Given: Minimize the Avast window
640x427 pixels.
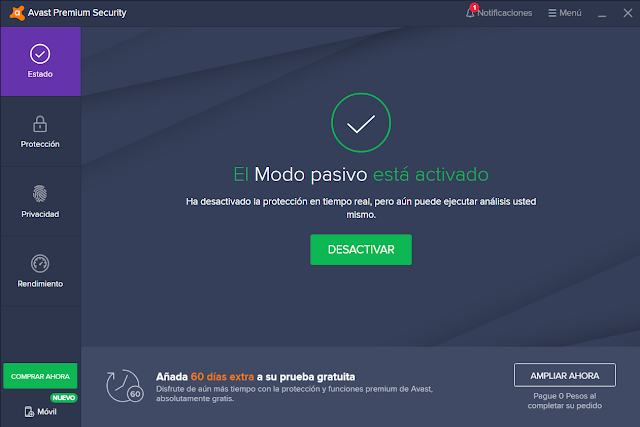Looking at the screenshot, I should coord(602,13).
